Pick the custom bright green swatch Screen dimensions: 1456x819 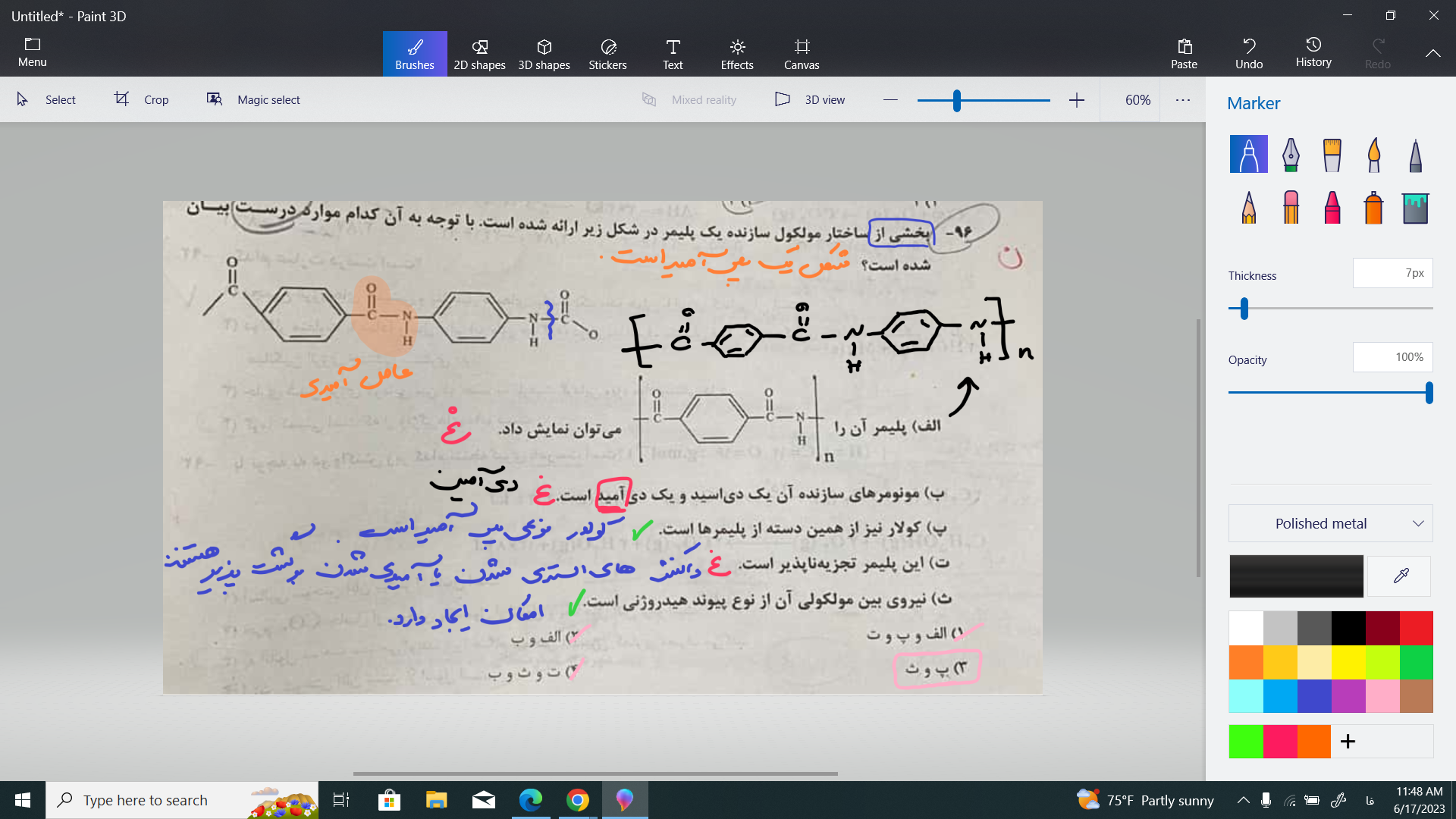1246,742
